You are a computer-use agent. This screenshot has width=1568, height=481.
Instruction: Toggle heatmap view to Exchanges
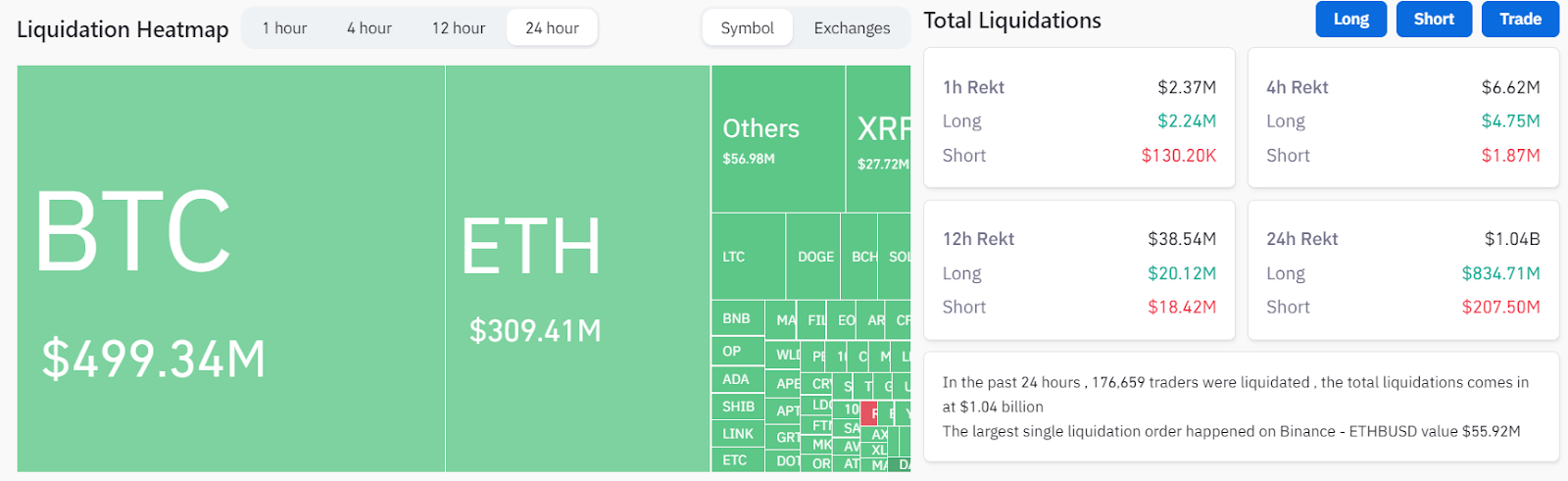[x=852, y=28]
